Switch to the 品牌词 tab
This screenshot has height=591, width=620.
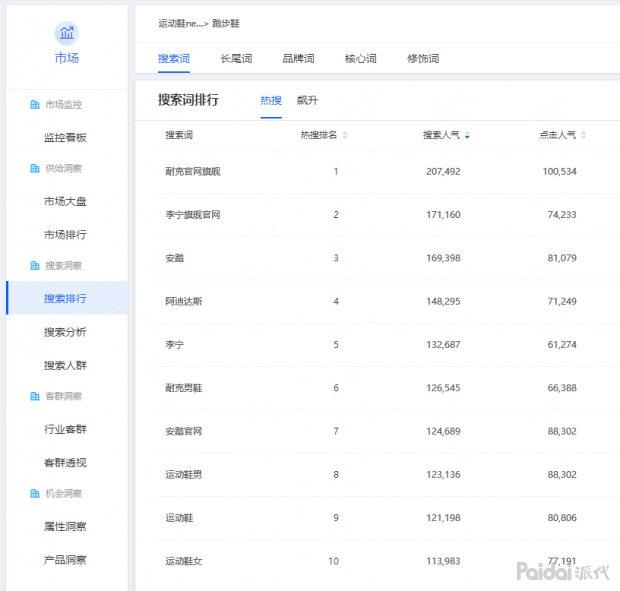(x=298, y=59)
